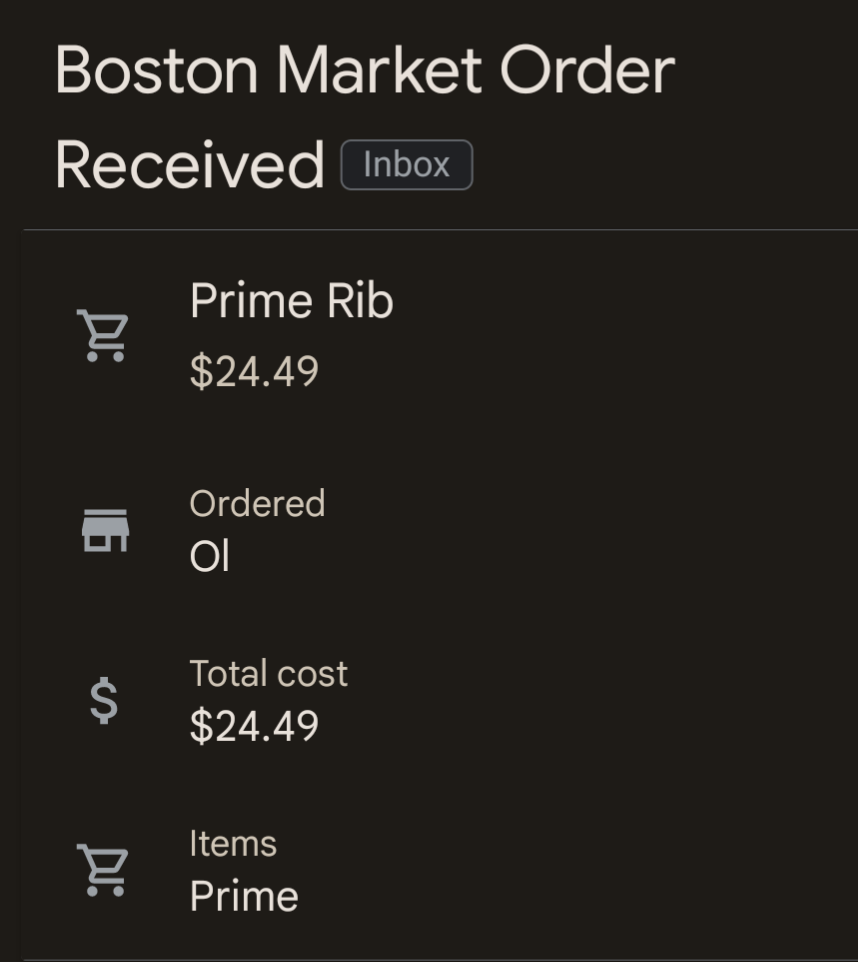The height and width of the screenshot is (962, 858).
Task: Click the word 'Received' in the subject
Action: coord(190,165)
